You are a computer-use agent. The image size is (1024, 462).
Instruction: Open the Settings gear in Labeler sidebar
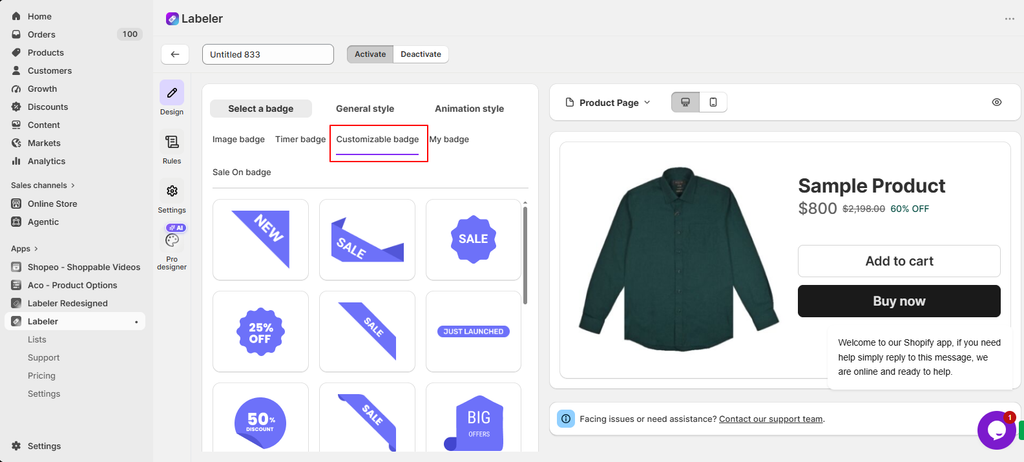click(172, 191)
